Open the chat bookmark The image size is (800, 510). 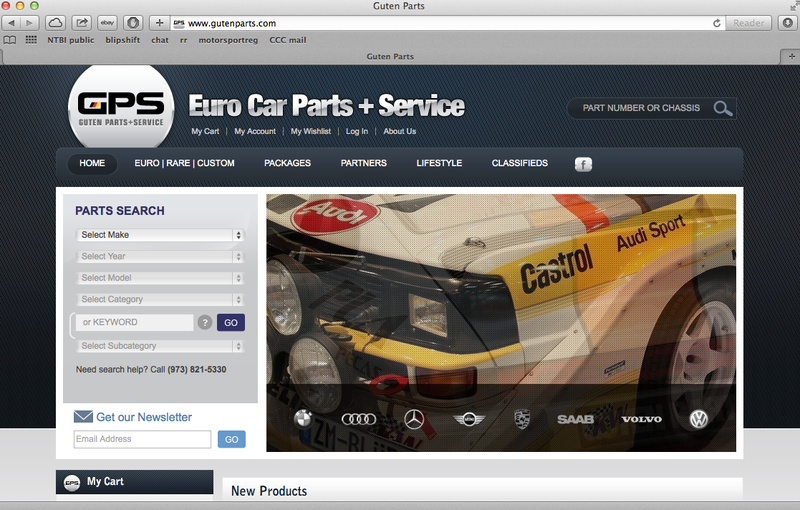(160, 40)
